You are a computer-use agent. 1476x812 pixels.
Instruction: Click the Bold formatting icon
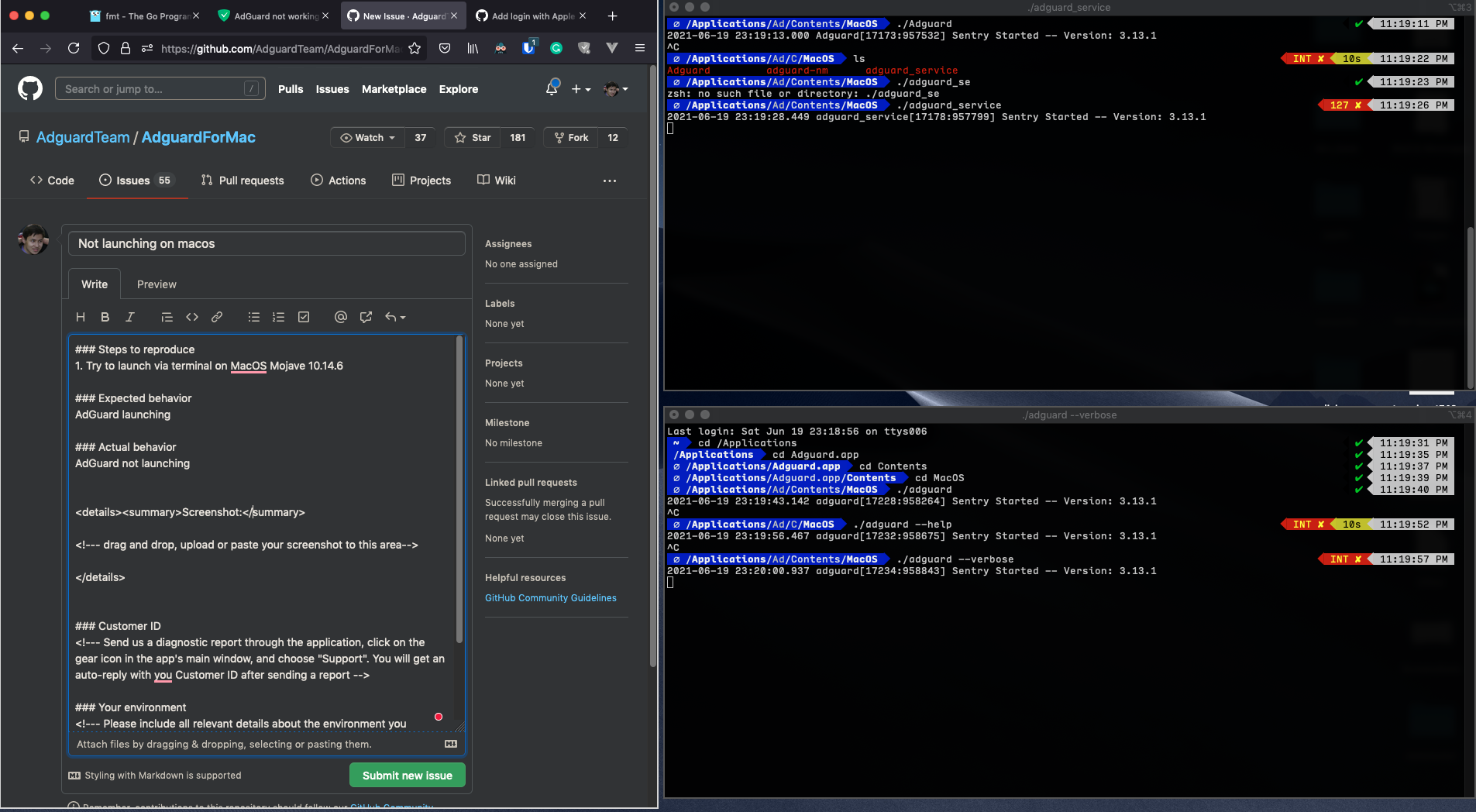click(x=105, y=317)
